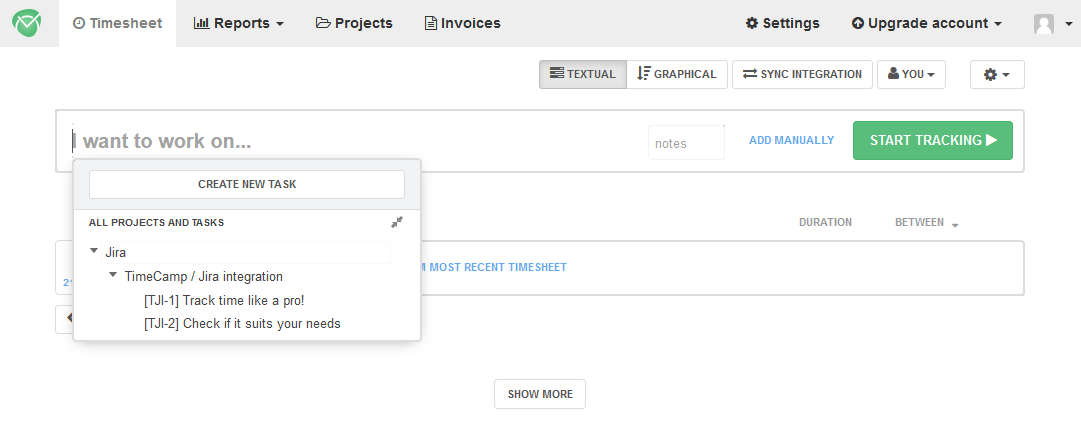Collapse the TimeCamp / Jira integration triangle
Screen dimensions: 1081x437
[113, 275]
